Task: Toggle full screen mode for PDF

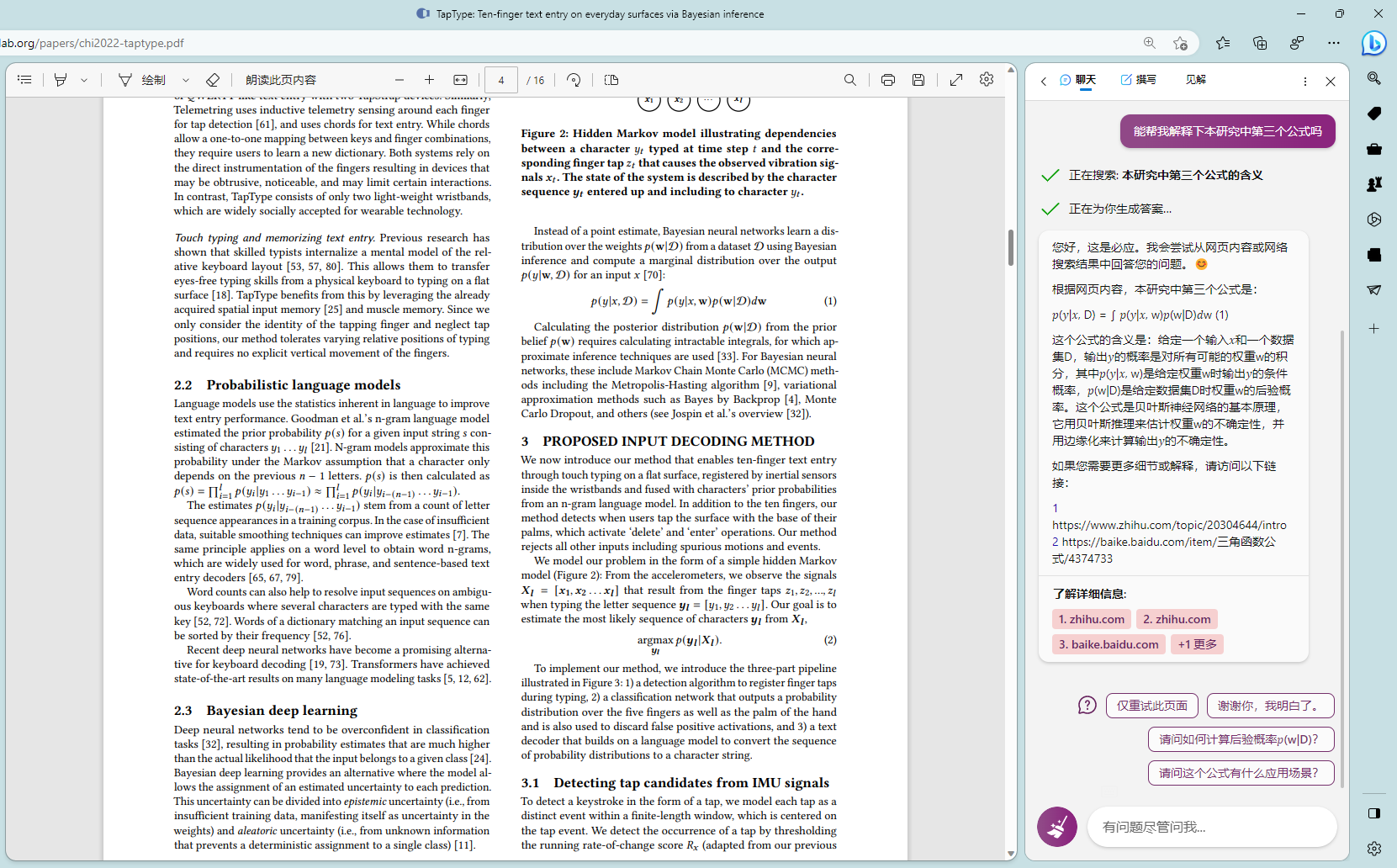Action: pos(956,80)
